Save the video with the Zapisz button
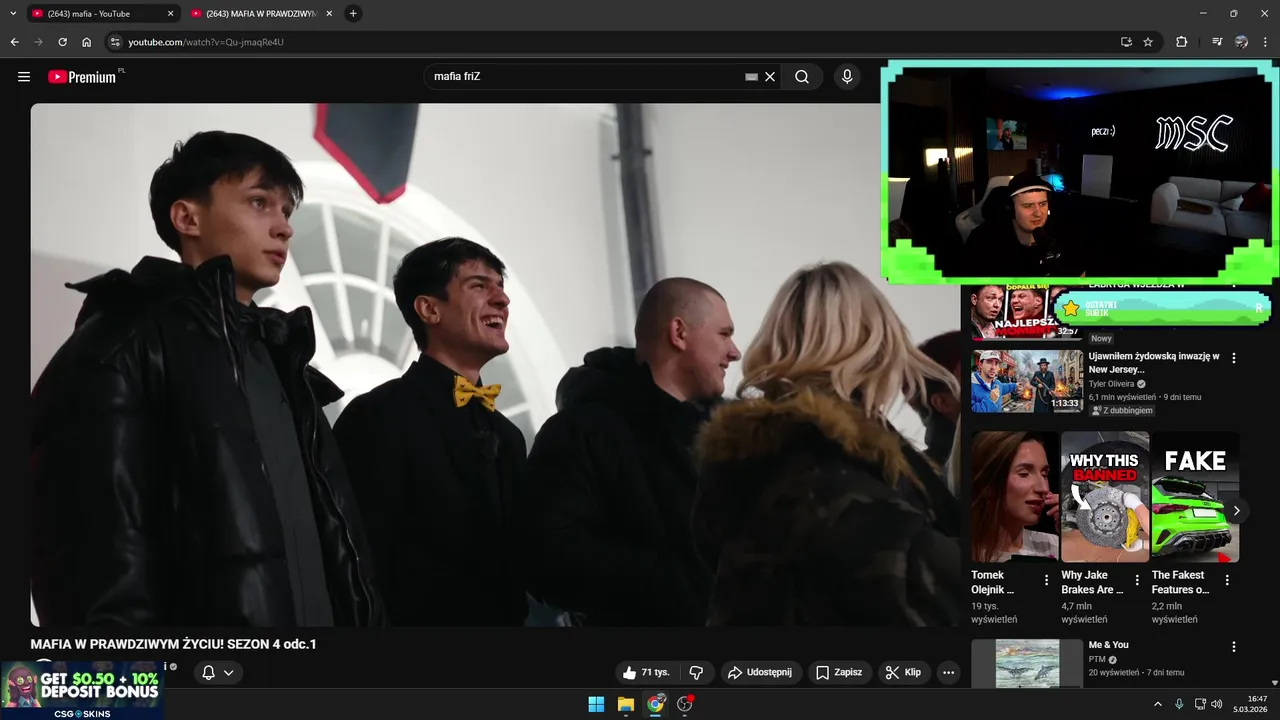Viewport: 1280px width, 720px height. (838, 673)
